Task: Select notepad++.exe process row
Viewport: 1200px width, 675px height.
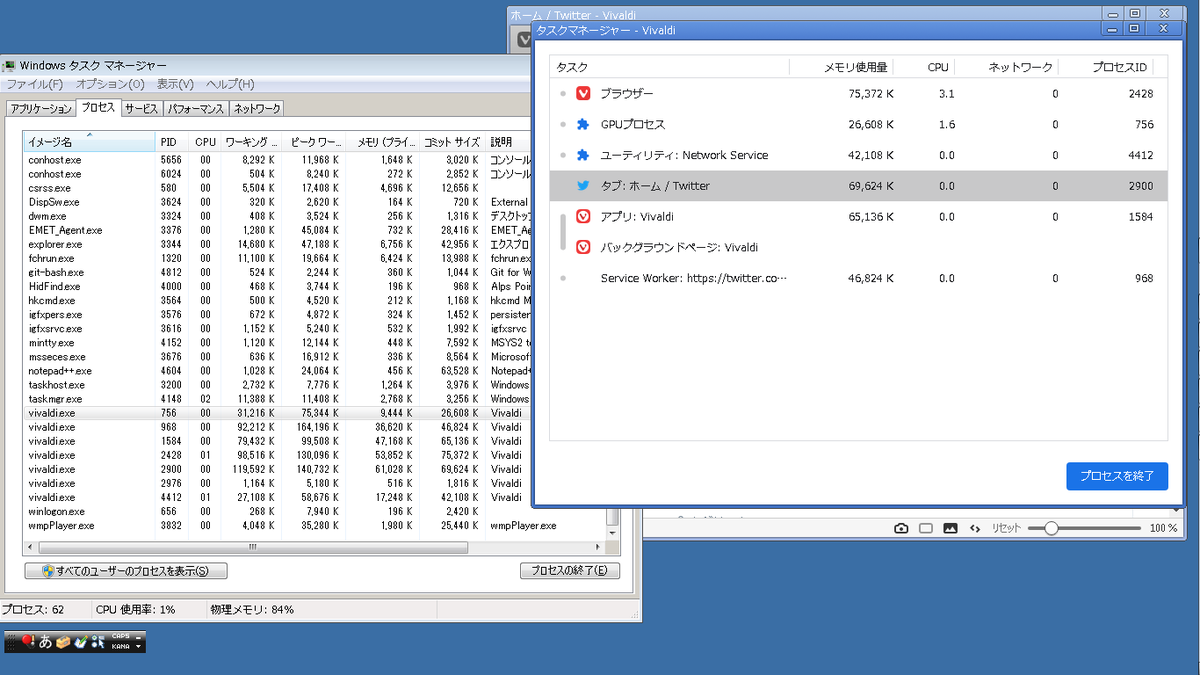Action: point(277,370)
